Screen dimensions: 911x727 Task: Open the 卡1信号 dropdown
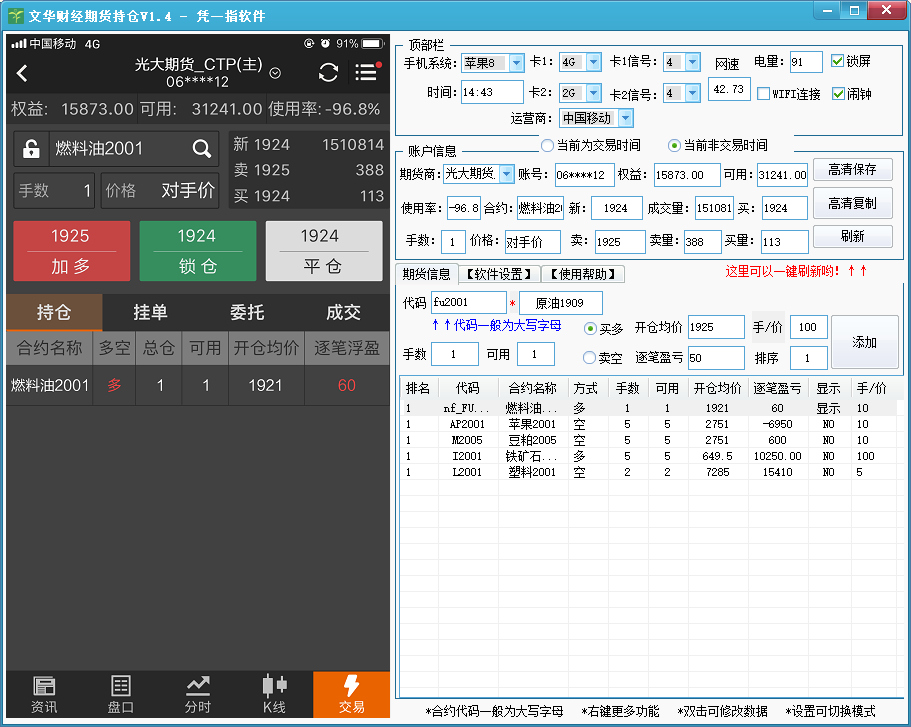tap(692, 62)
